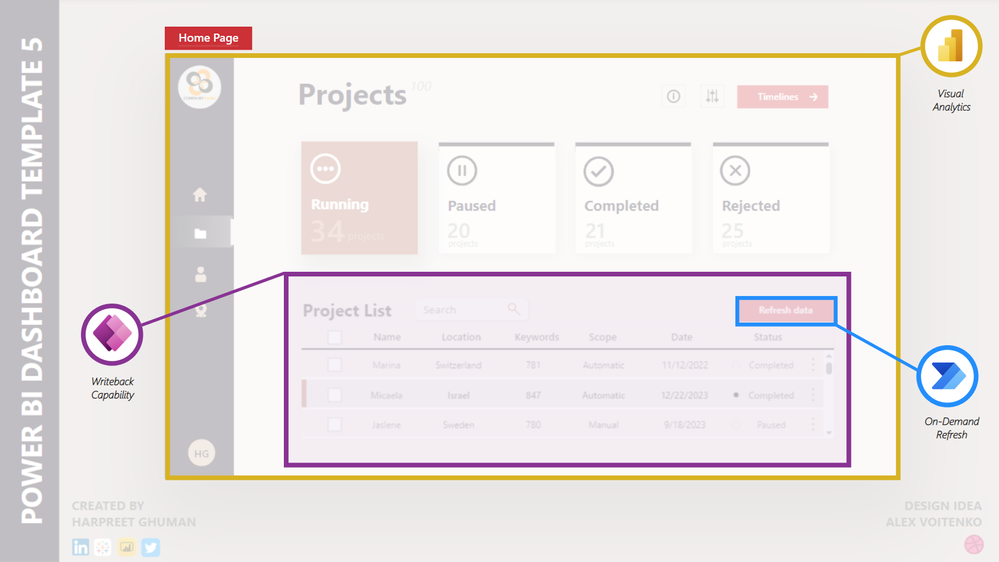Click the Name column header
Image resolution: width=999 pixels, height=562 pixels.
tap(387, 337)
